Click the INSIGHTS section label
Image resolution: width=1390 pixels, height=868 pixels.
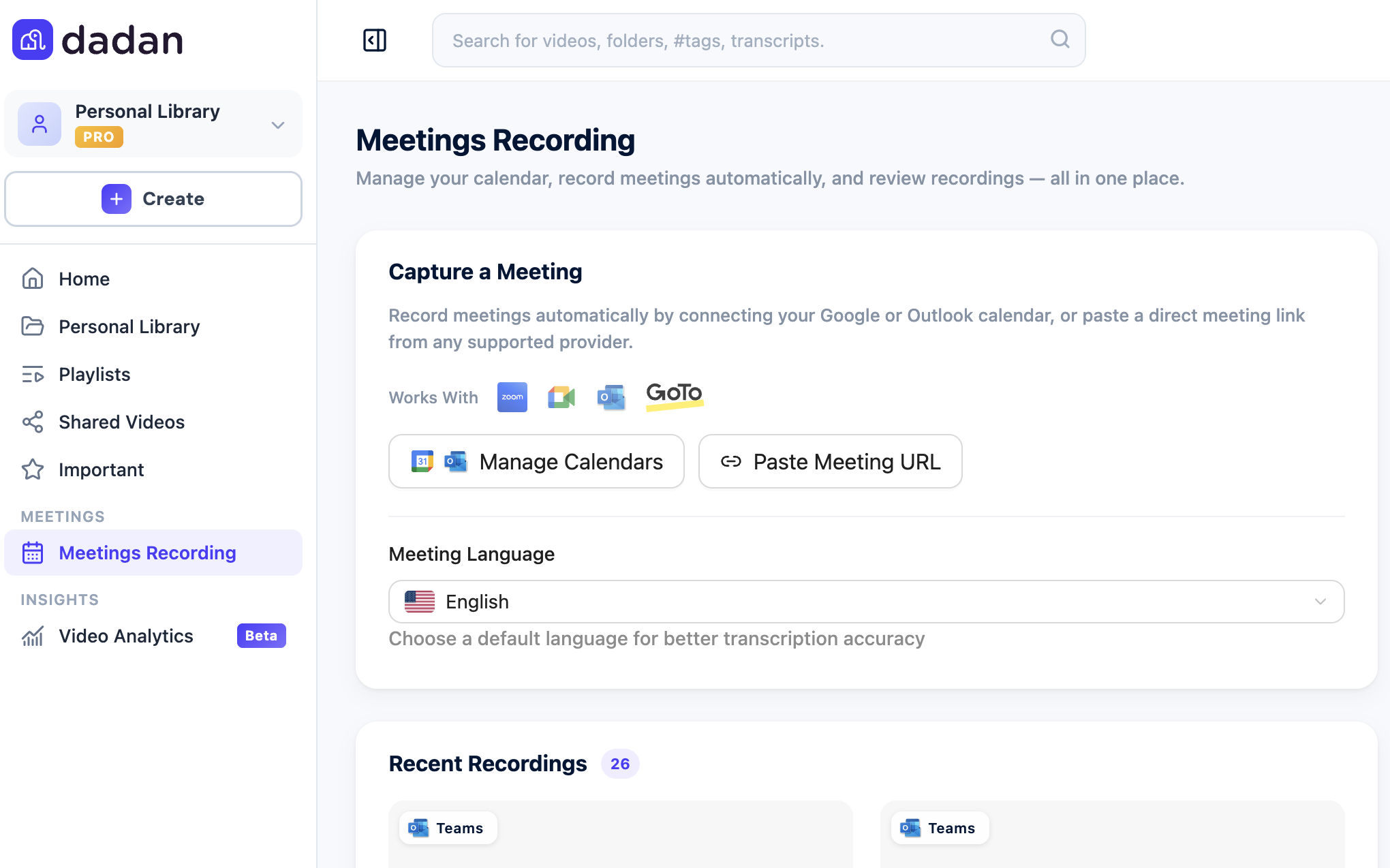coord(60,600)
